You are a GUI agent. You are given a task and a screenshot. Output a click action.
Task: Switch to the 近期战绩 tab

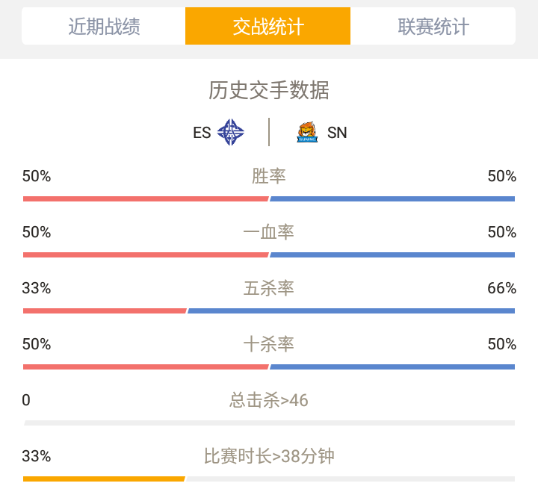tap(104, 26)
